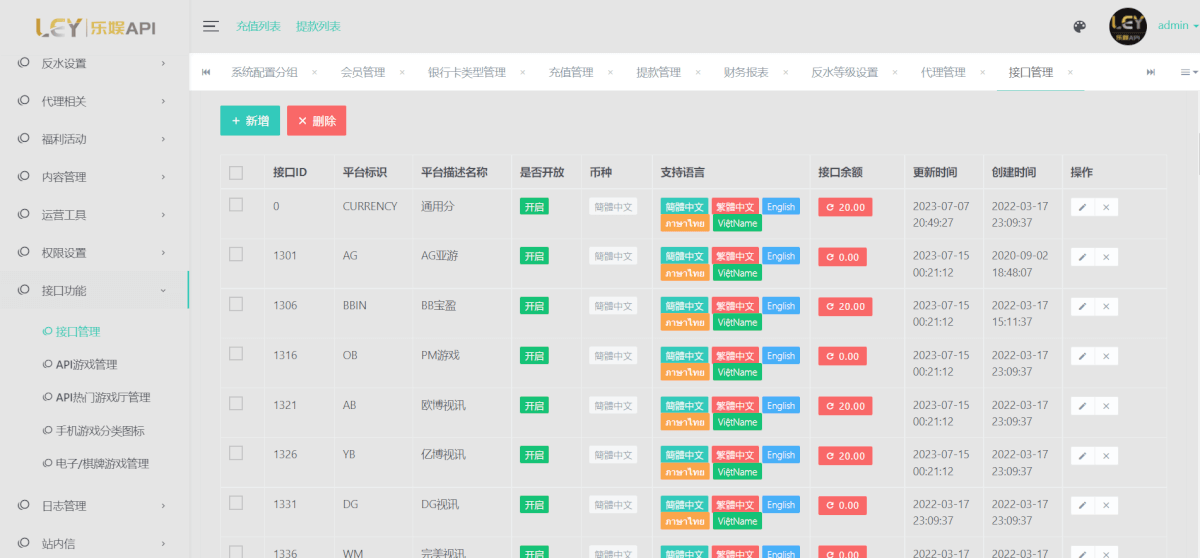Refresh balance of the CURRENCY interface

tap(844, 207)
